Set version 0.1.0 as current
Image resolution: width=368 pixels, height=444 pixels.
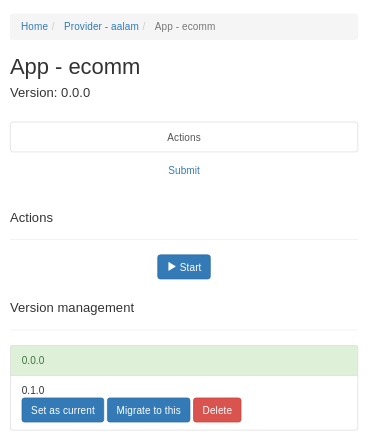63,410
